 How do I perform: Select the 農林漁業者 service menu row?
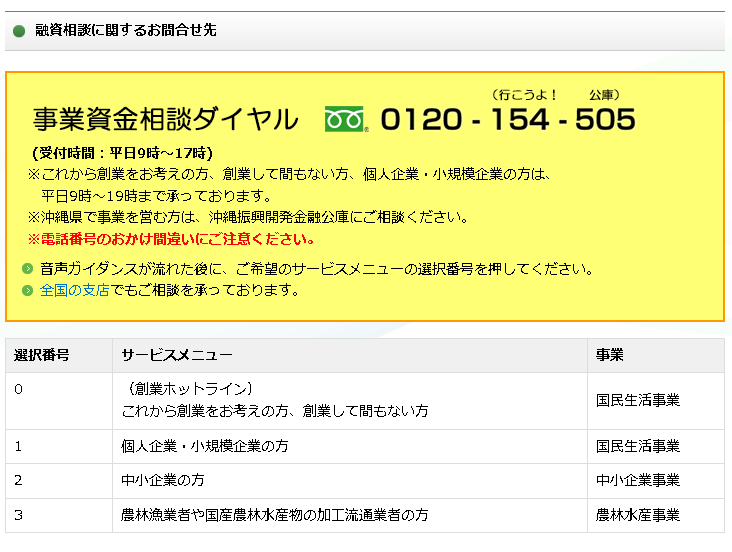pos(275,515)
